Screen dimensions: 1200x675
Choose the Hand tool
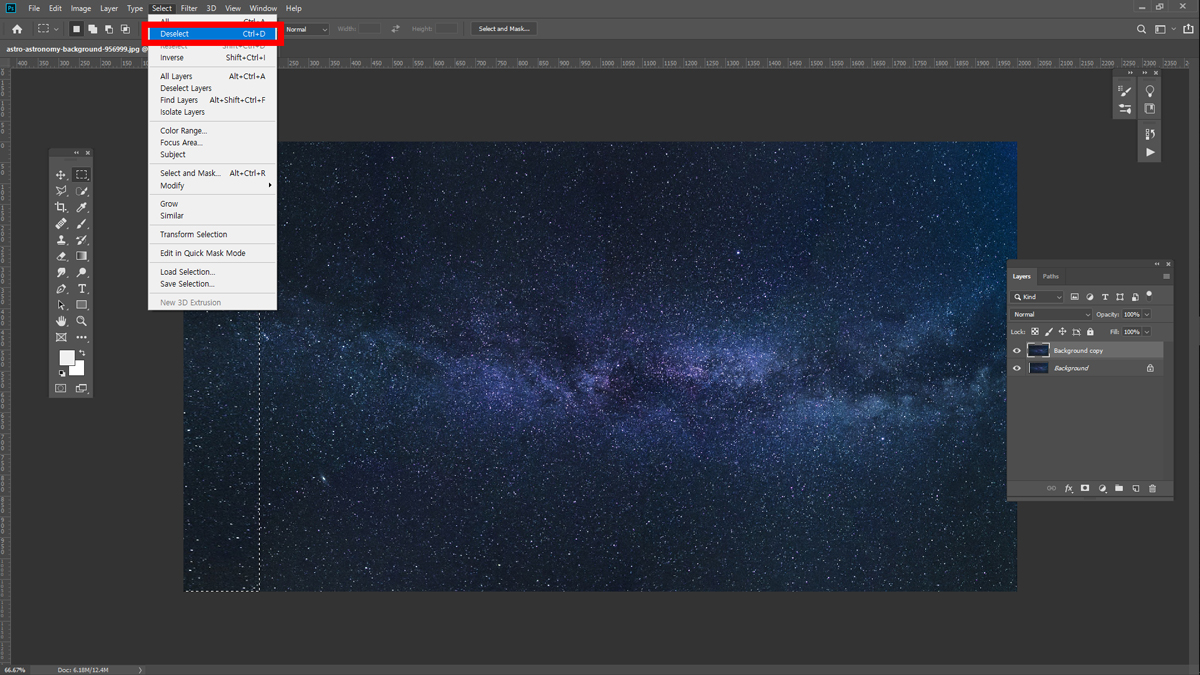click(x=61, y=321)
